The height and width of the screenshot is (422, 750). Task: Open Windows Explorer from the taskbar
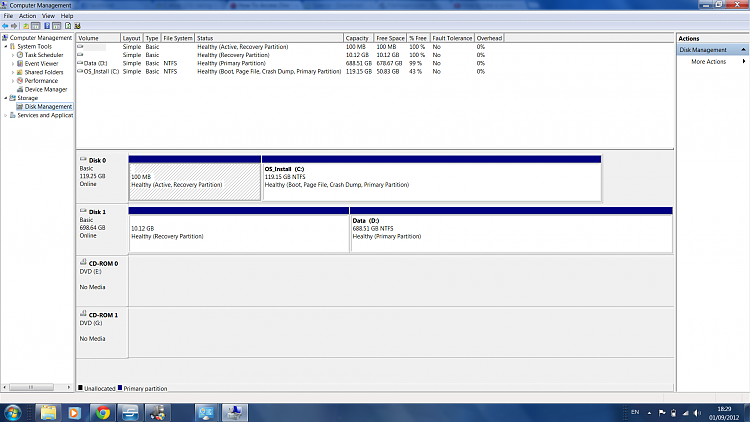pos(48,412)
